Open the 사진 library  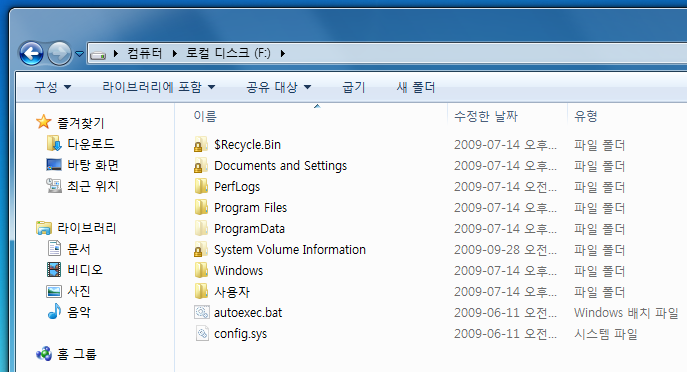(79, 291)
